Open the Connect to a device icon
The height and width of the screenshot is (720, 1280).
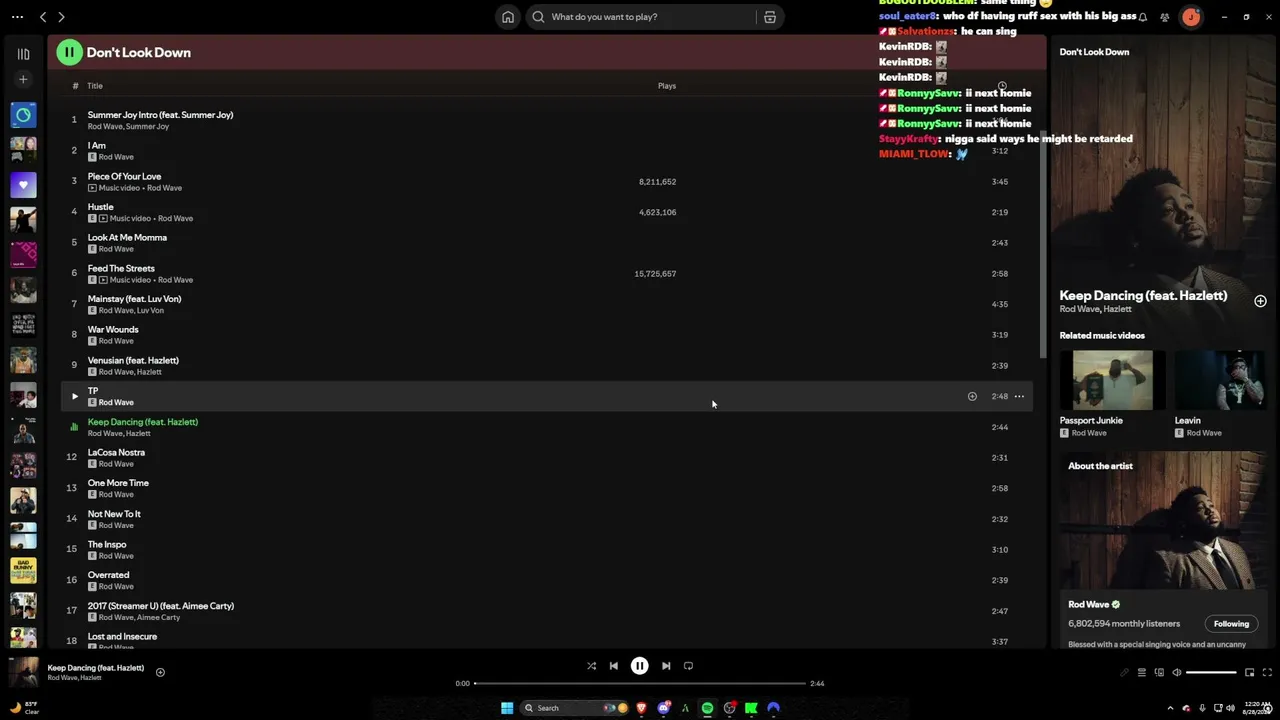pyautogui.click(x=1158, y=673)
